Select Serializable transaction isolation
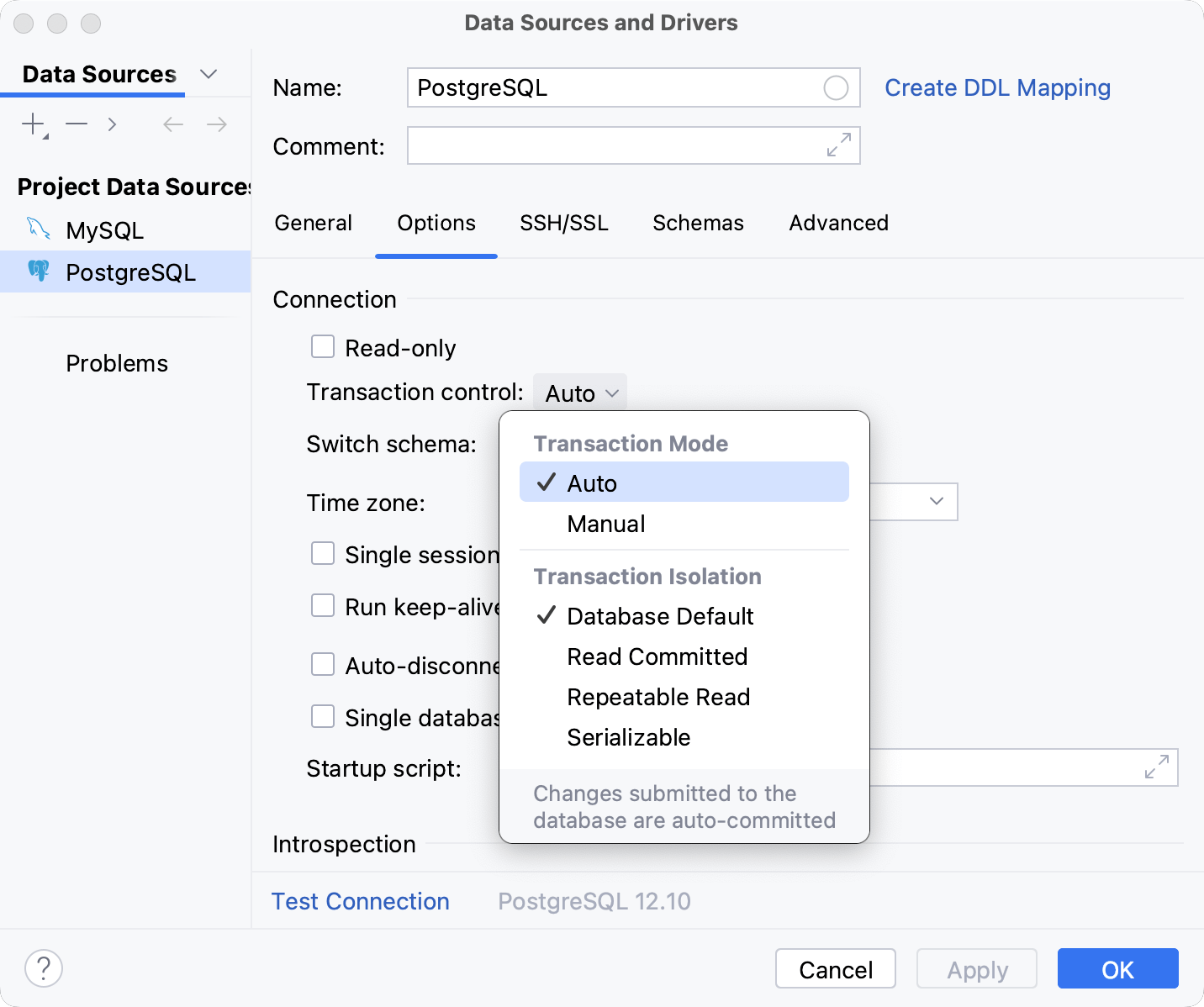The width and height of the screenshot is (1204, 1007). point(629,737)
